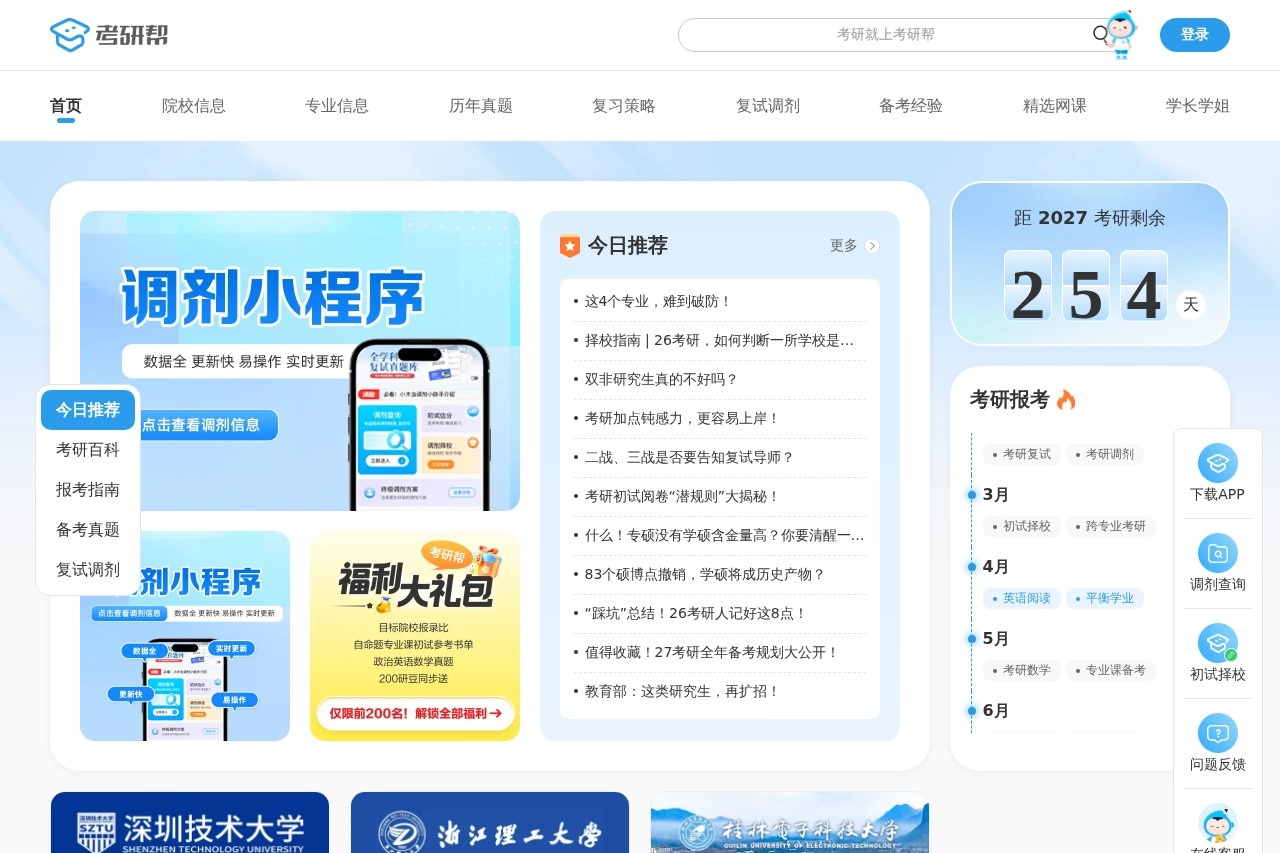
Task: Click the circular arrow next to 更多
Action: click(872, 246)
